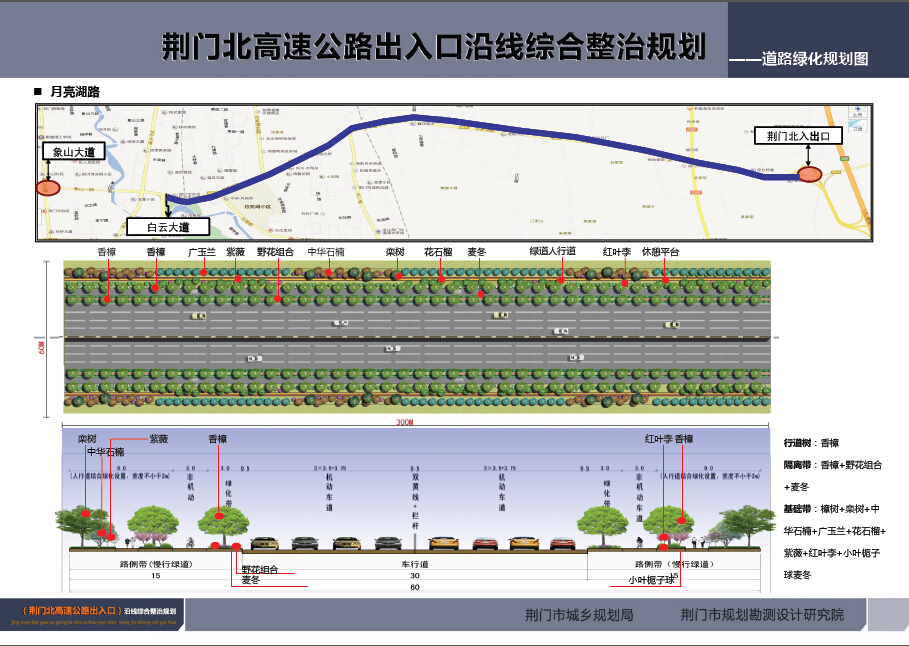Click the orange oval marker below 荆门北入出口
This screenshot has height=646, width=909.
click(x=810, y=175)
